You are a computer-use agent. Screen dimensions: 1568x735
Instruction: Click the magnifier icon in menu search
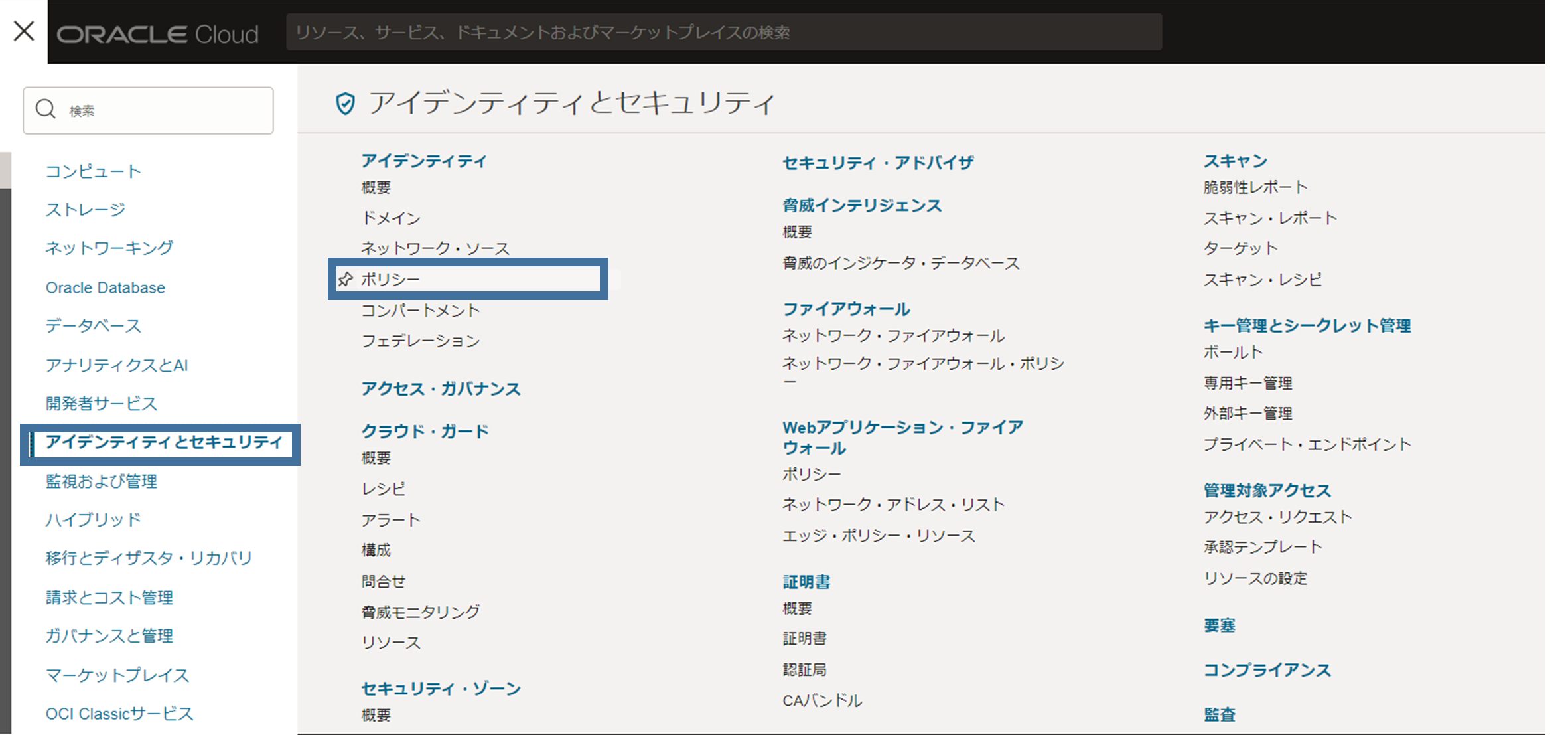[46, 110]
